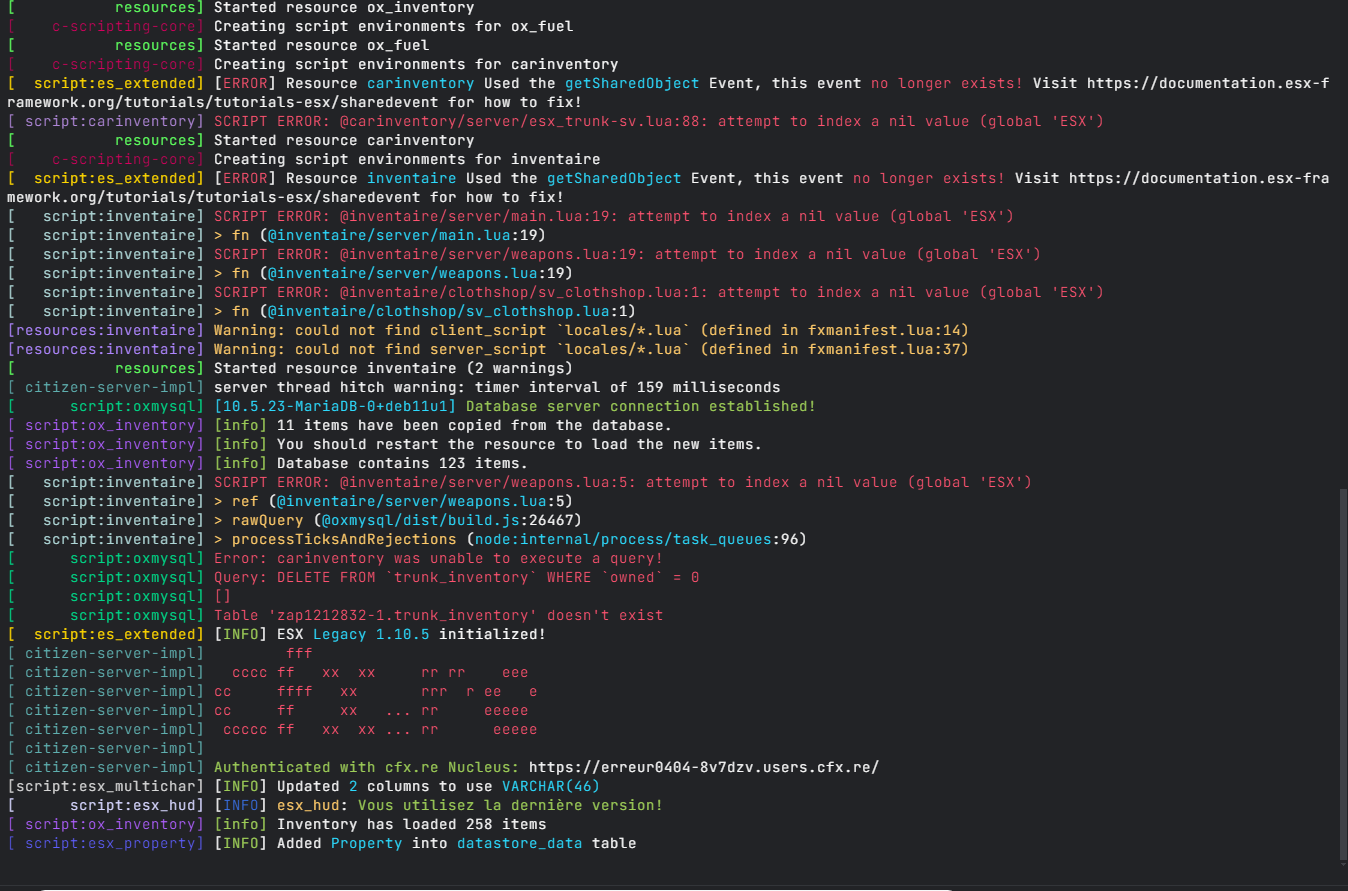Click the 'processTicksAndRejections' stack trace line

coord(510,539)
